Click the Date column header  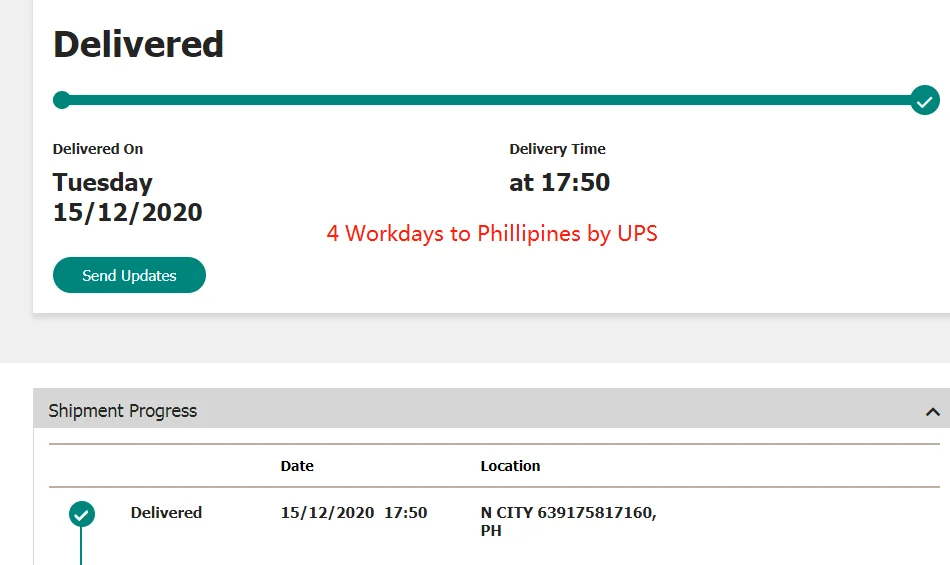(297, 466)
